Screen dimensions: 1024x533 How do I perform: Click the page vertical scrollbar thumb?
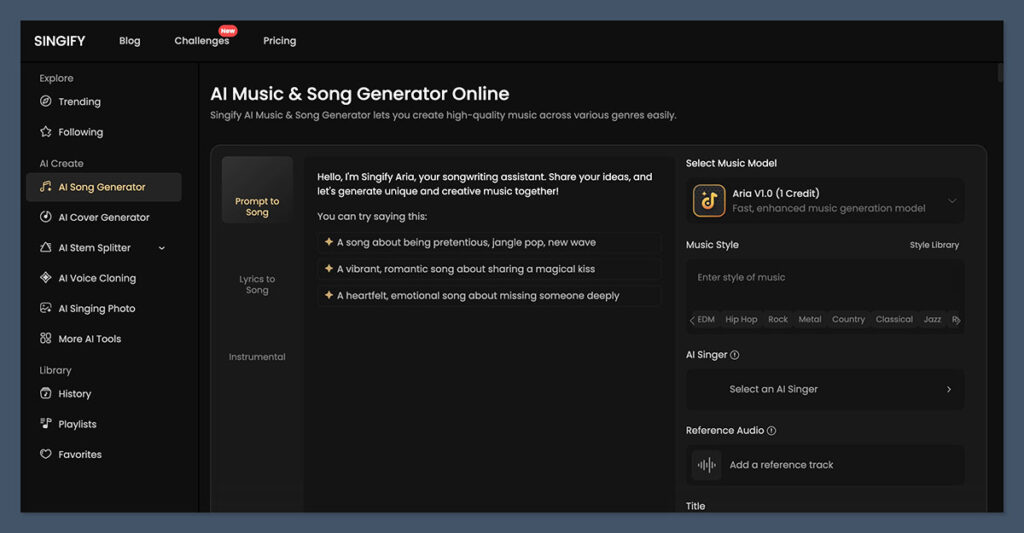1000,73
